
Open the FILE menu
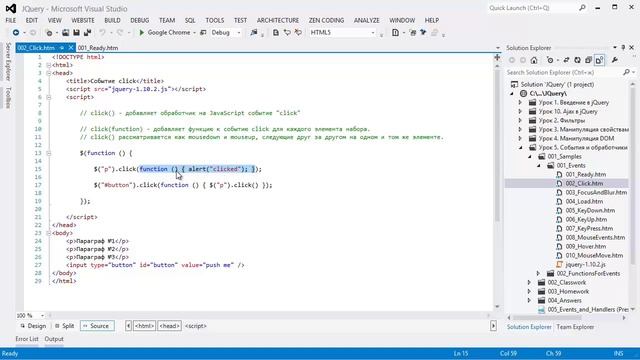(x=11, y=20)
